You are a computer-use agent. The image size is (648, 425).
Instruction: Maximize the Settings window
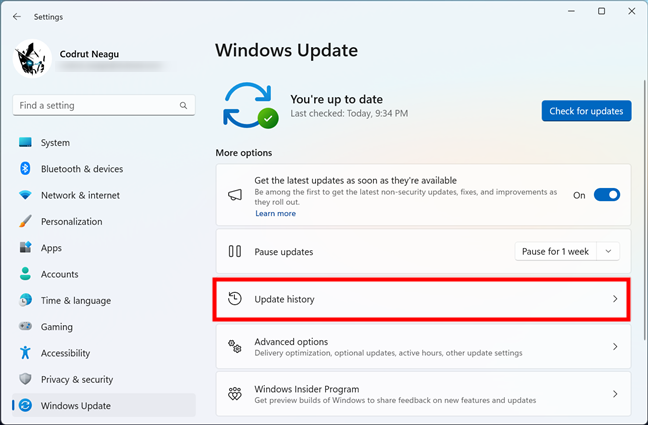tap(602, 11)
